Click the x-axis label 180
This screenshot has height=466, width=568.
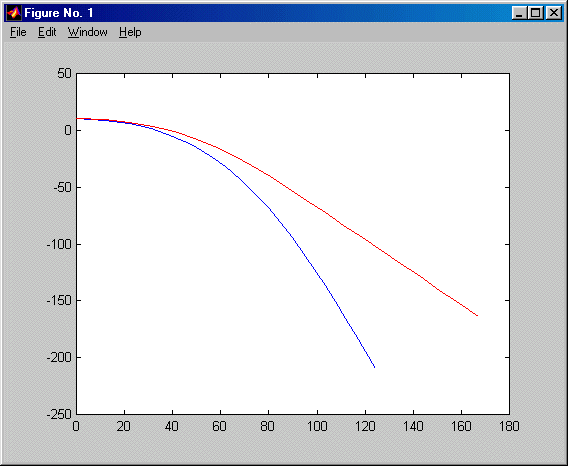point(509,426)
